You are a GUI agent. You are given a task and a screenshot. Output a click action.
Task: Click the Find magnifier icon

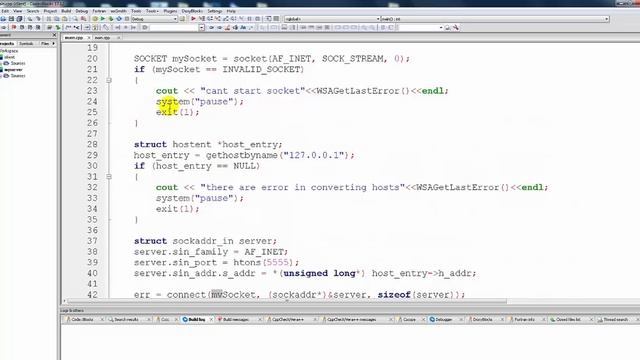[x=75, y=19]
